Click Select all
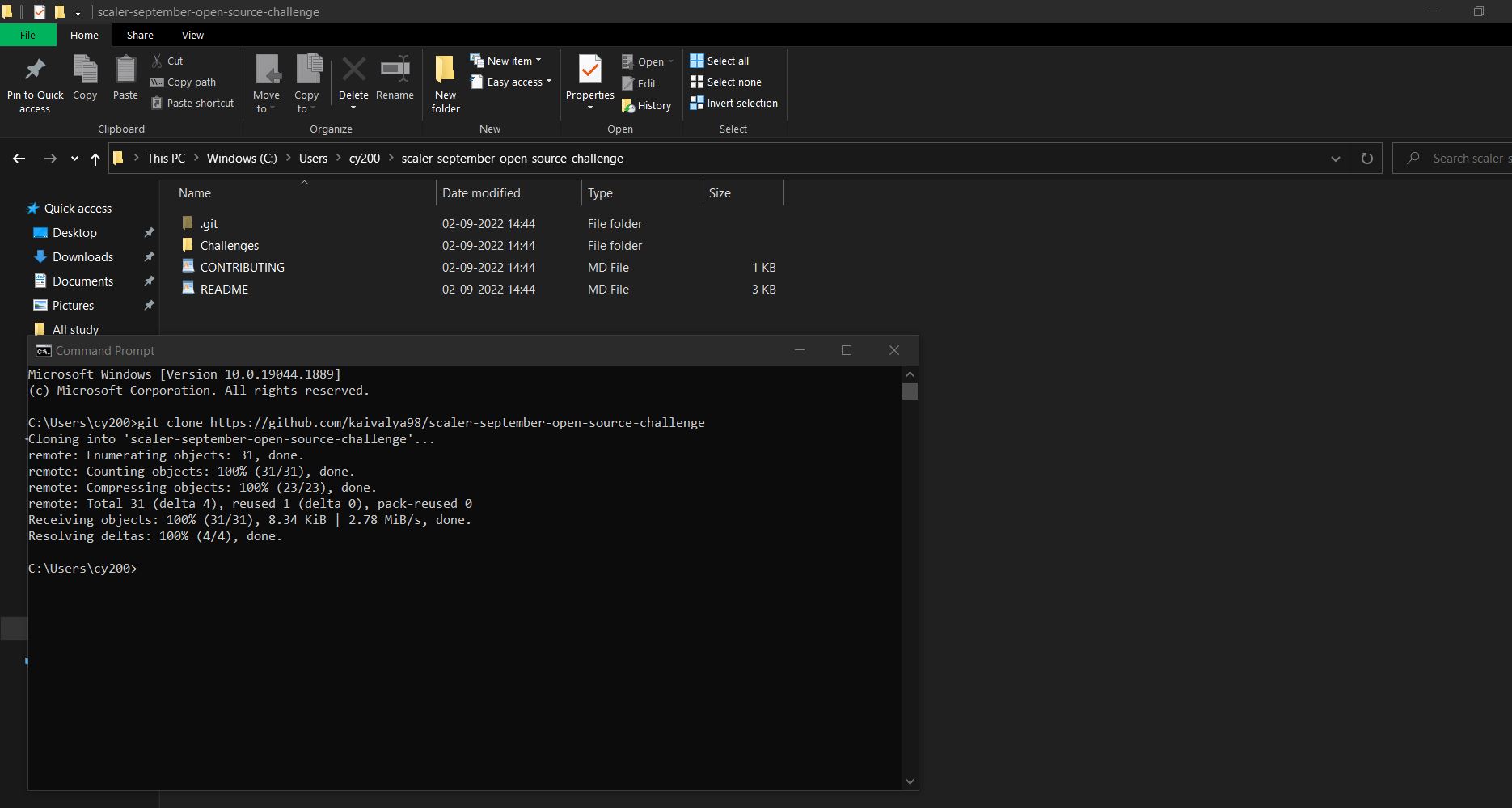Viewport: 1512px width, 808px height. (719, 61)
